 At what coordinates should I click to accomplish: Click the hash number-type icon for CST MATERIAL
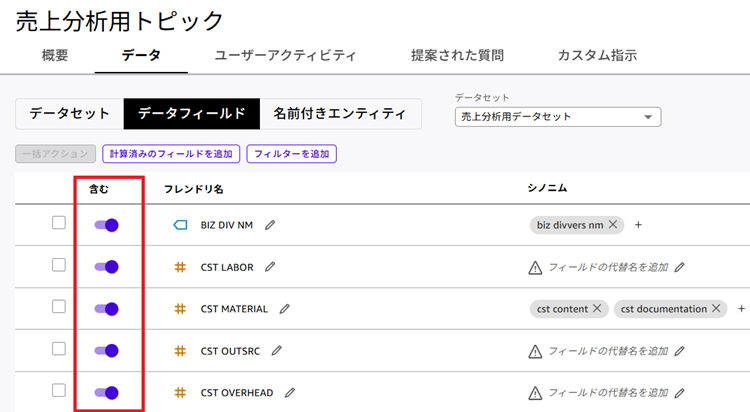180,309
